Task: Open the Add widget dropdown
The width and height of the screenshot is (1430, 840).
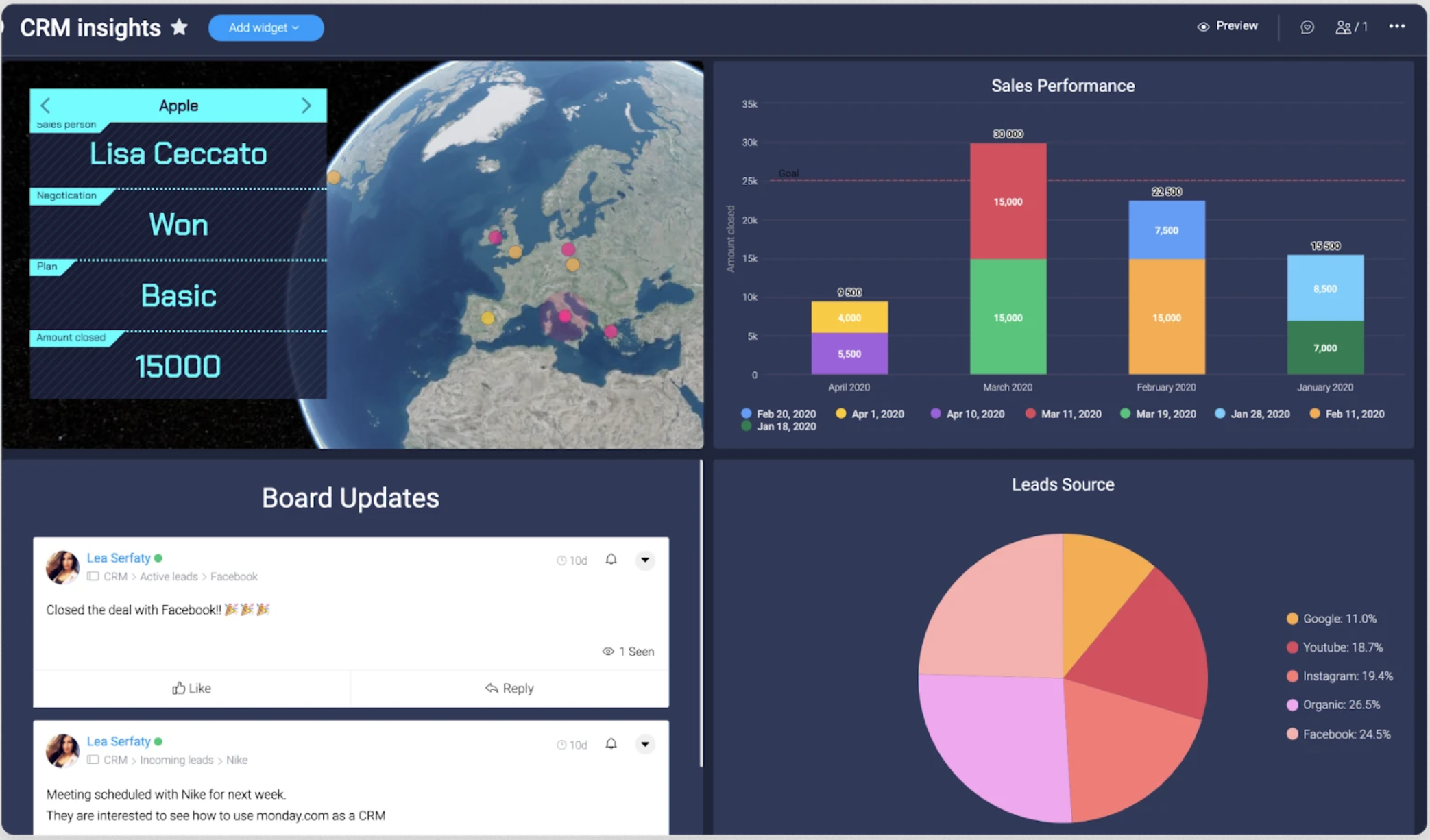Action: pyautogui.click(x=265, y=28)
